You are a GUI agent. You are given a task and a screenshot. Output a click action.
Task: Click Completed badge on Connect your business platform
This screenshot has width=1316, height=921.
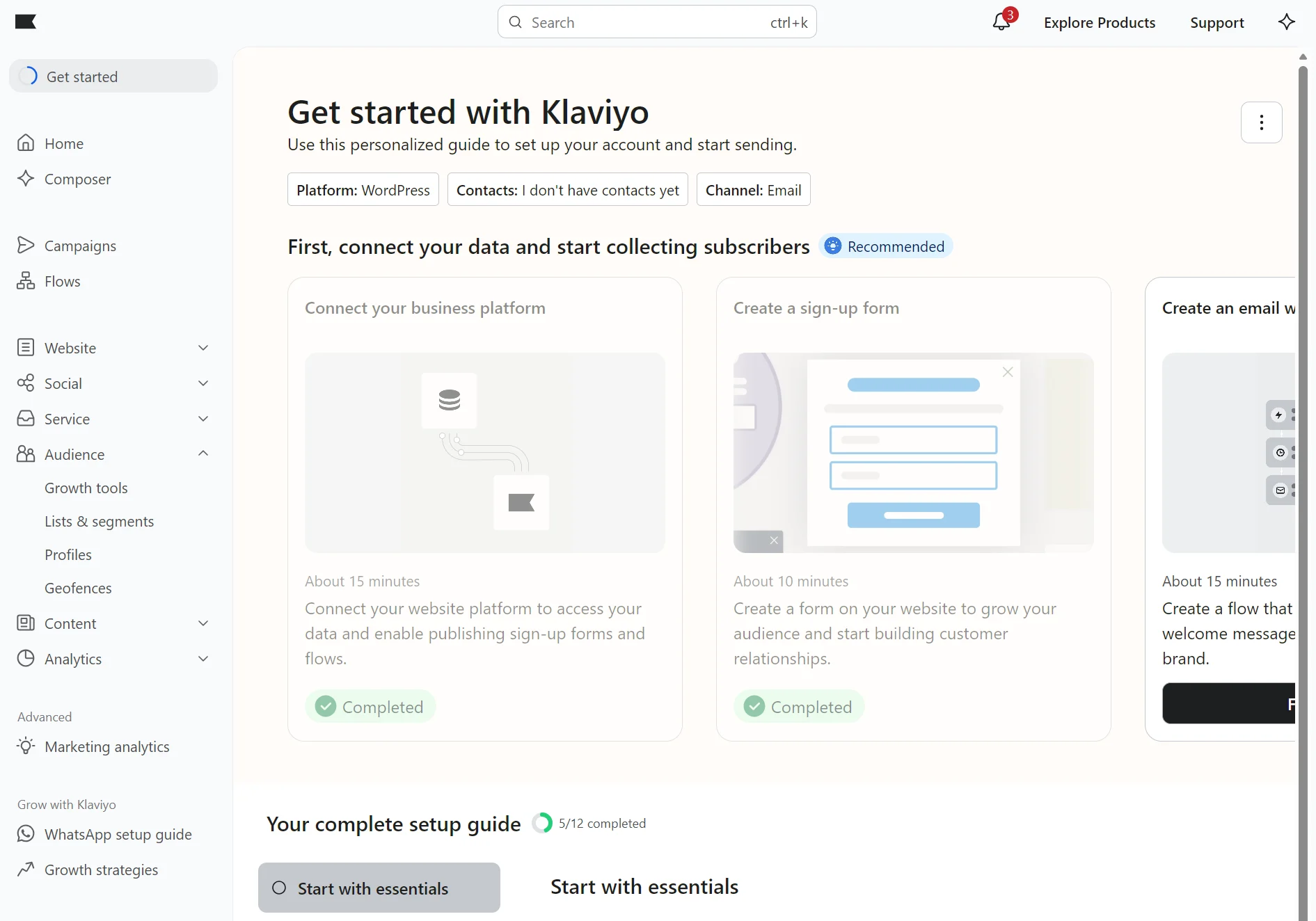370,707
